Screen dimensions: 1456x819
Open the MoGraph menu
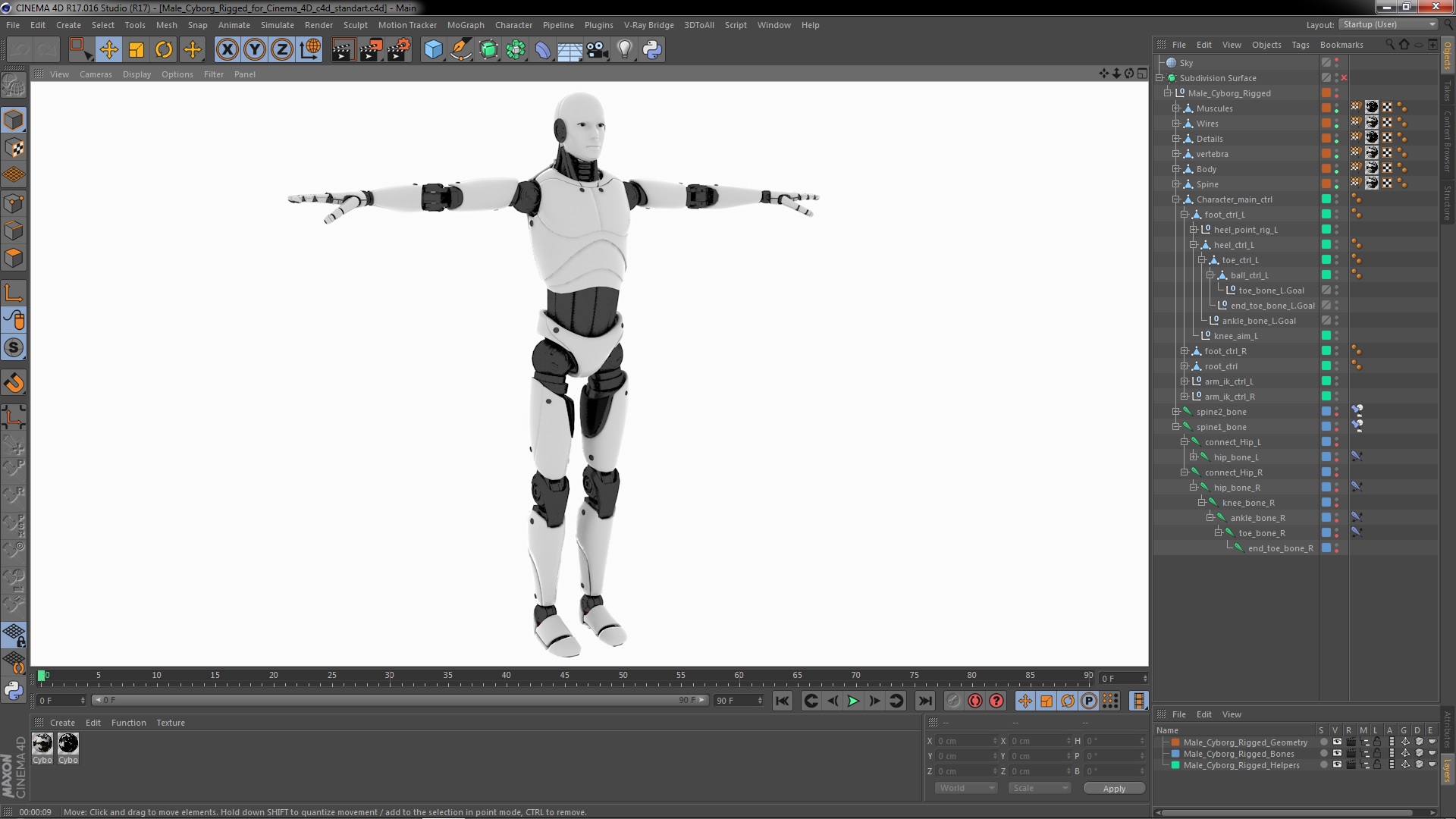[x=466, y=25]
